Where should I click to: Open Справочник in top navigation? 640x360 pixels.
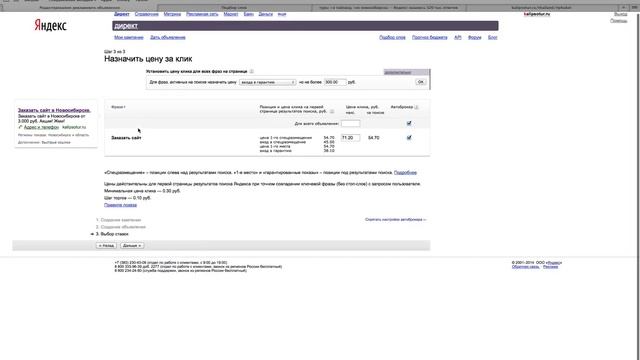(147, 14)
